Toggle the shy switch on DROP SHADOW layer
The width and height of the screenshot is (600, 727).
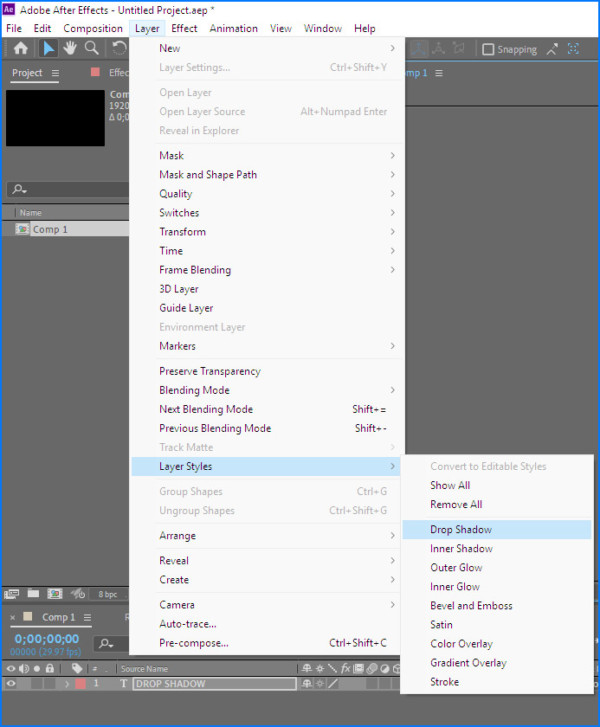coord(307,684)
